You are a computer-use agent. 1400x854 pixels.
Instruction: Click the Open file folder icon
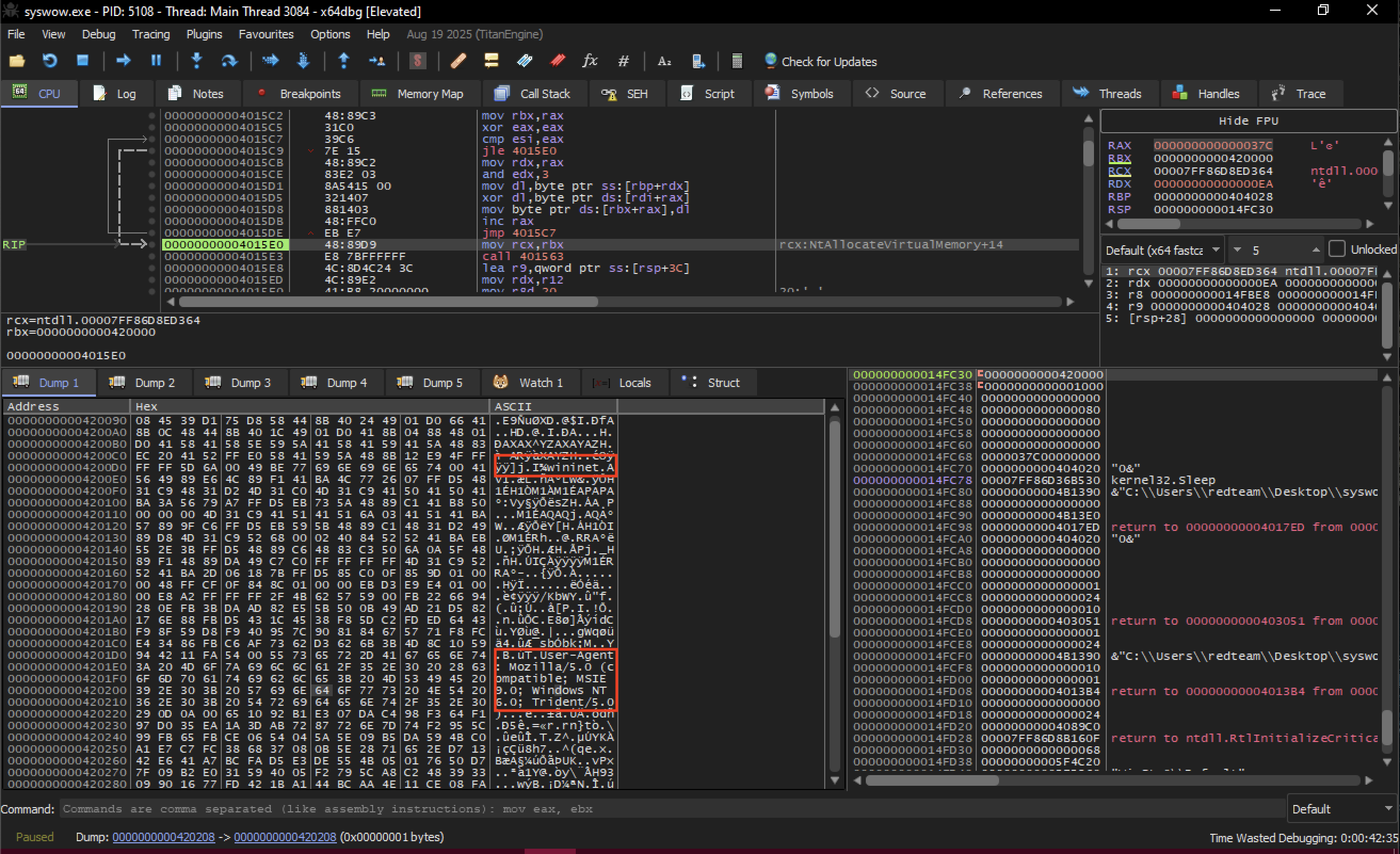(x=17, y=61)
